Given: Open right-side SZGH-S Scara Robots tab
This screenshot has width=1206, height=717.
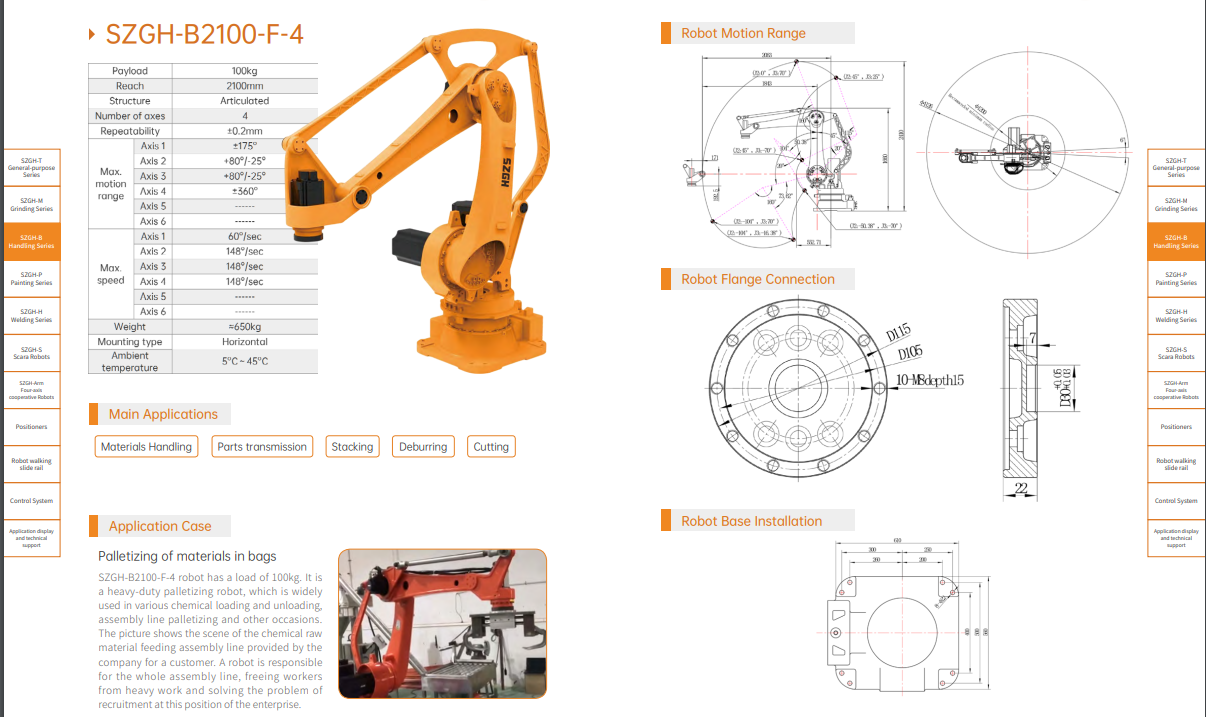Looking at the screenshot, I should click(1176, 352).
